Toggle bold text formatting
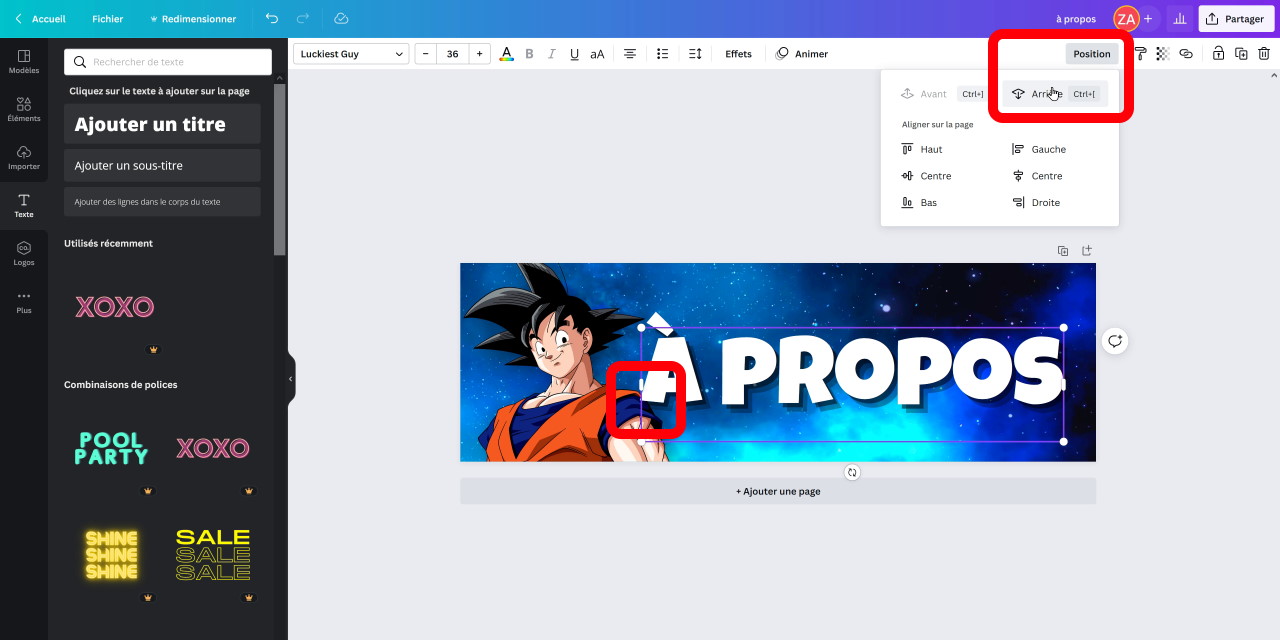Screen dimensions: 1280x640 [x=529, y=54]
